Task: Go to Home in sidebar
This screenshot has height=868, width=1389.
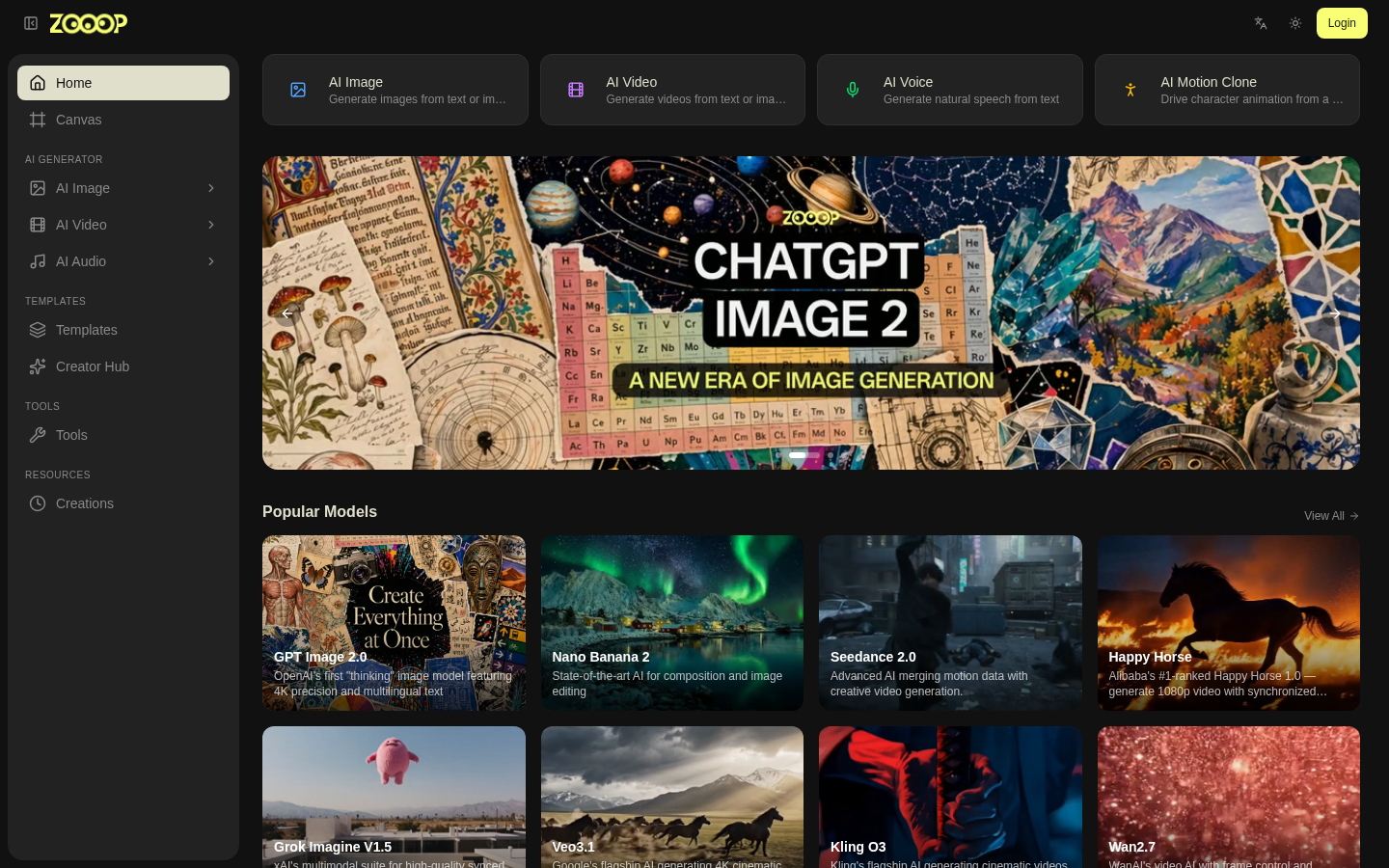Action: [123, 83]
